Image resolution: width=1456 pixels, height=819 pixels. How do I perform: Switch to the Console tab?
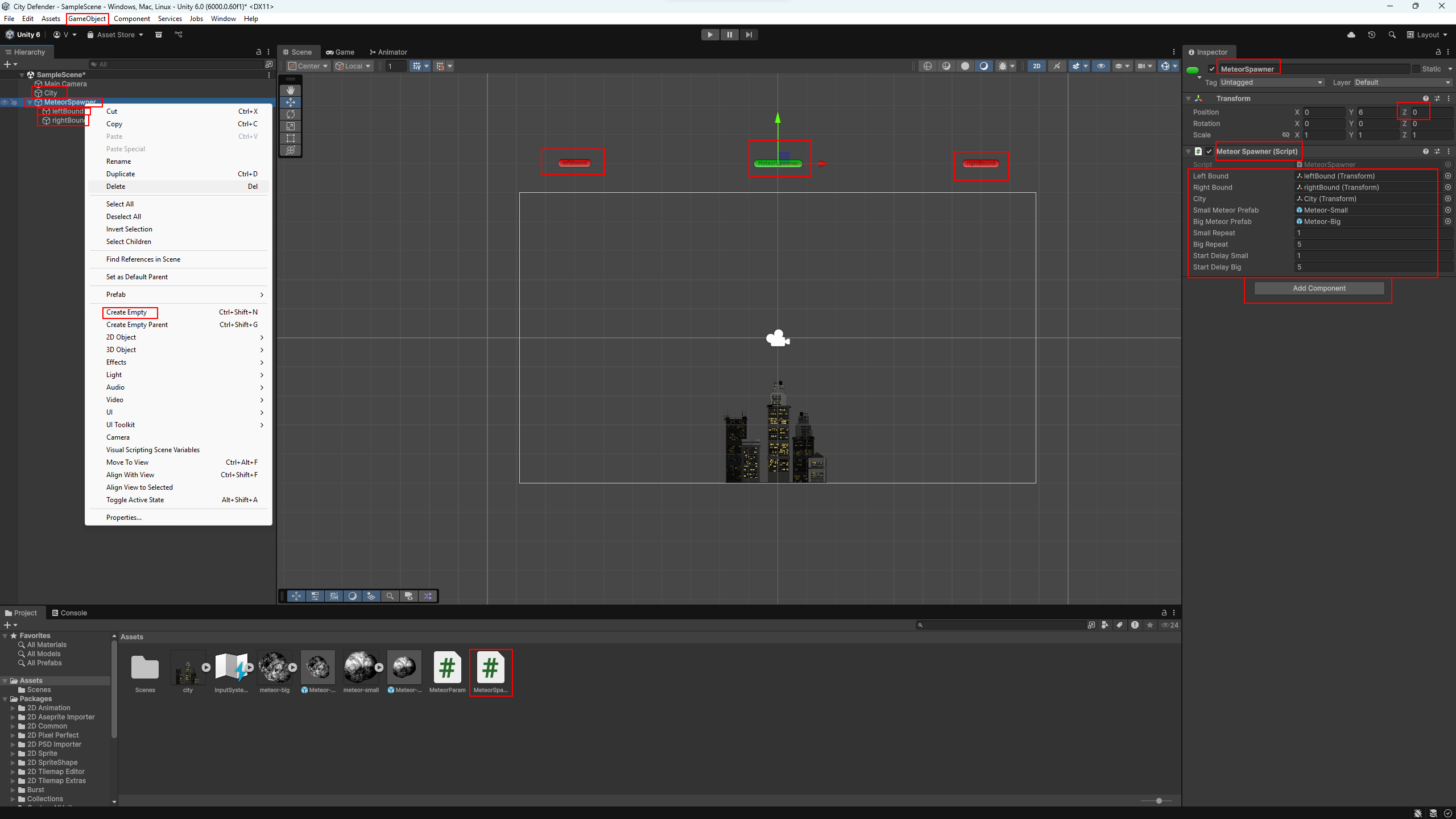[x=69, y=613]
